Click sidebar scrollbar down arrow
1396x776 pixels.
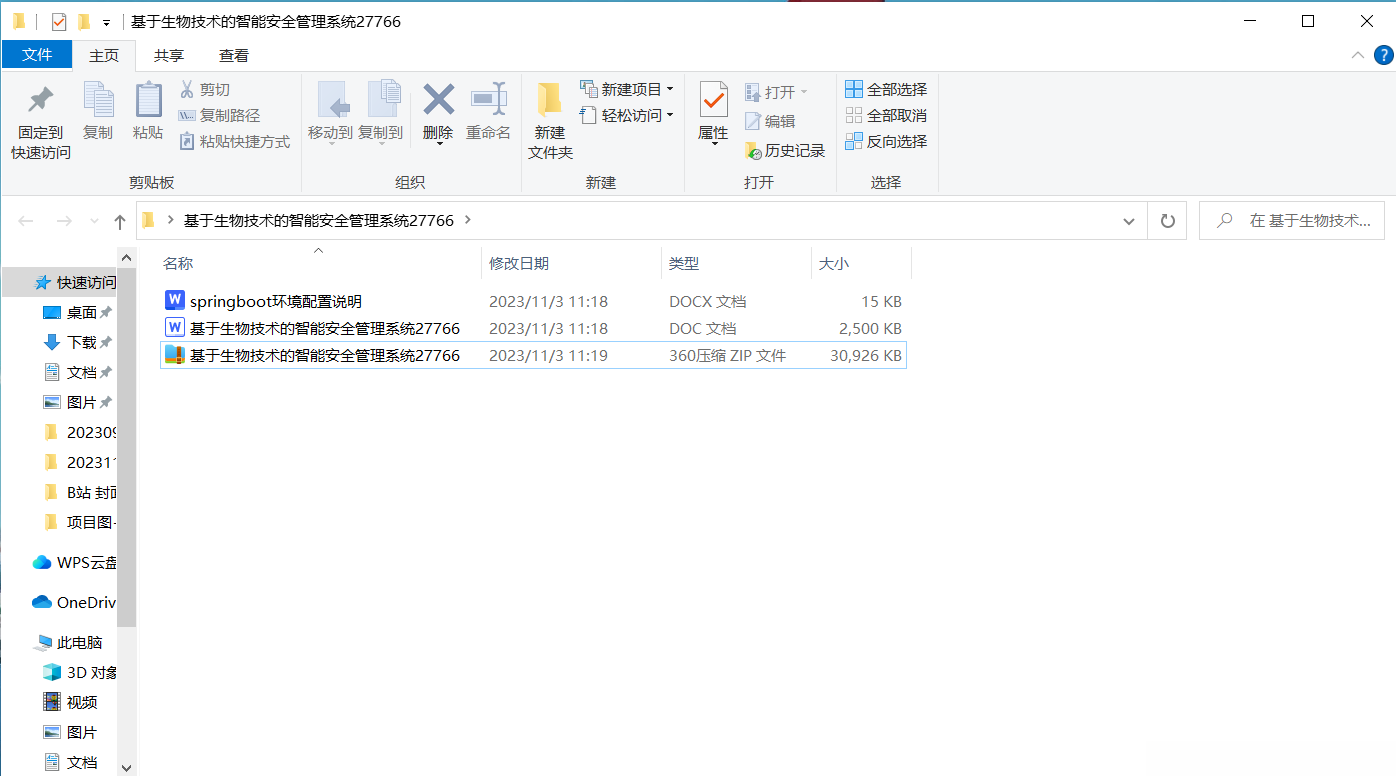point(126,767)
